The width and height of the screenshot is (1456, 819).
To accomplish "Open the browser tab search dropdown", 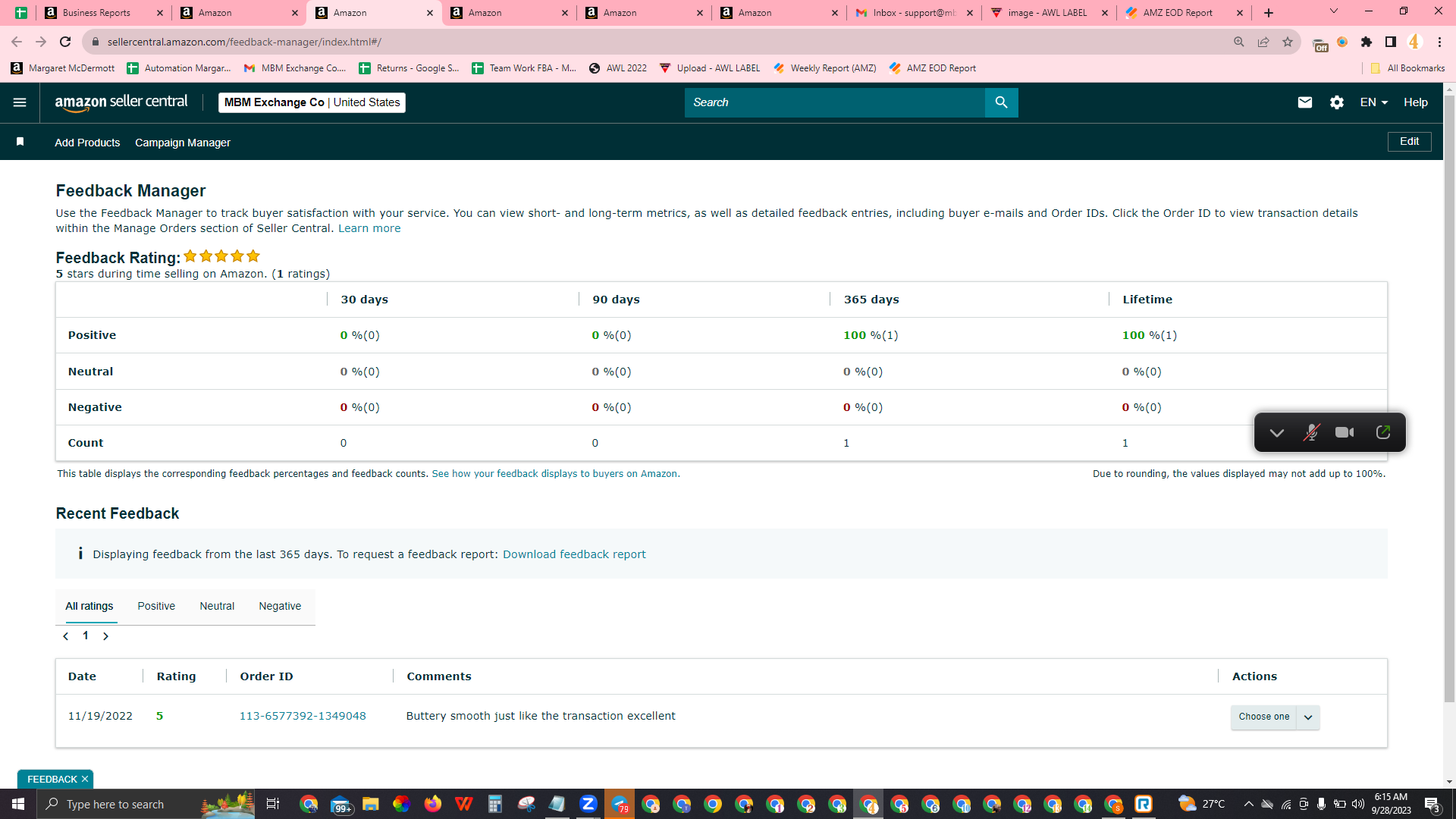I will coord(1334,11).
